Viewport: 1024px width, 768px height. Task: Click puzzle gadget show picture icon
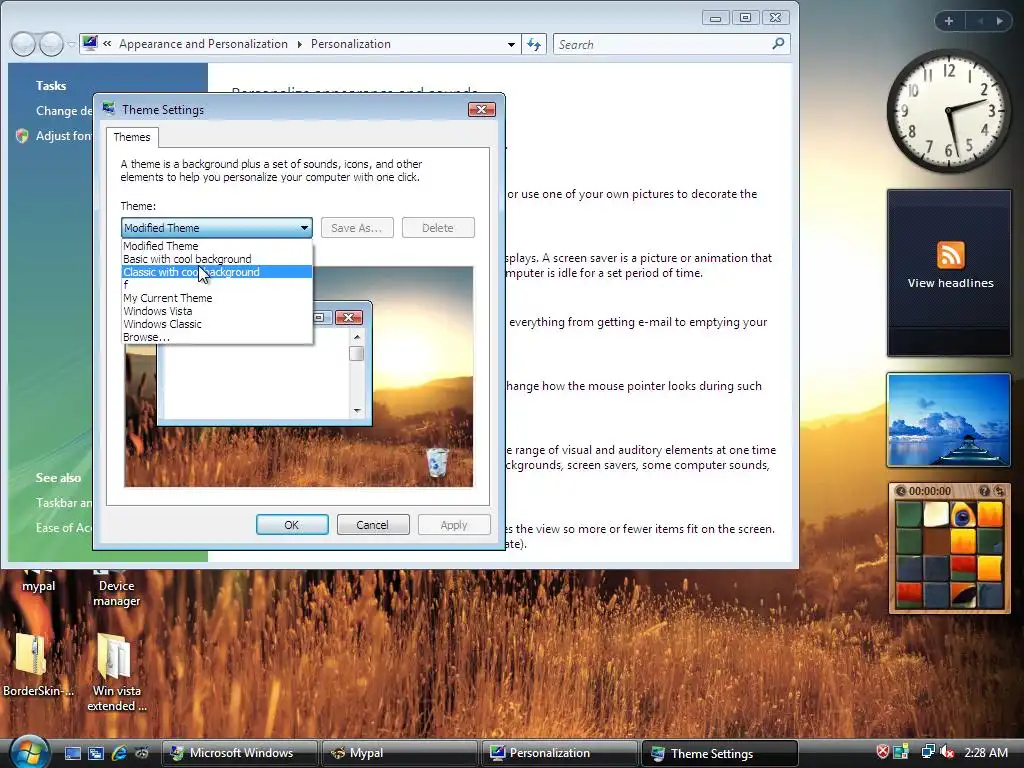pos(984,490)
